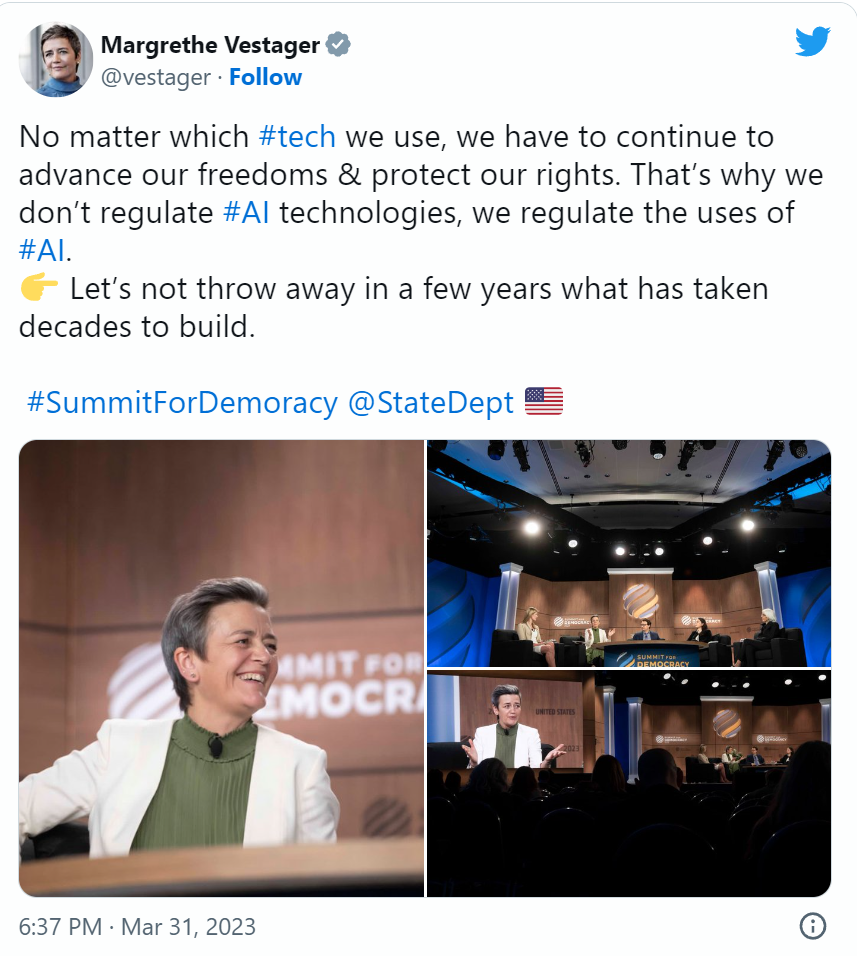Open the wide panel stage photo
The width and height of the screenshot is (857, 956).
point(629,553)
